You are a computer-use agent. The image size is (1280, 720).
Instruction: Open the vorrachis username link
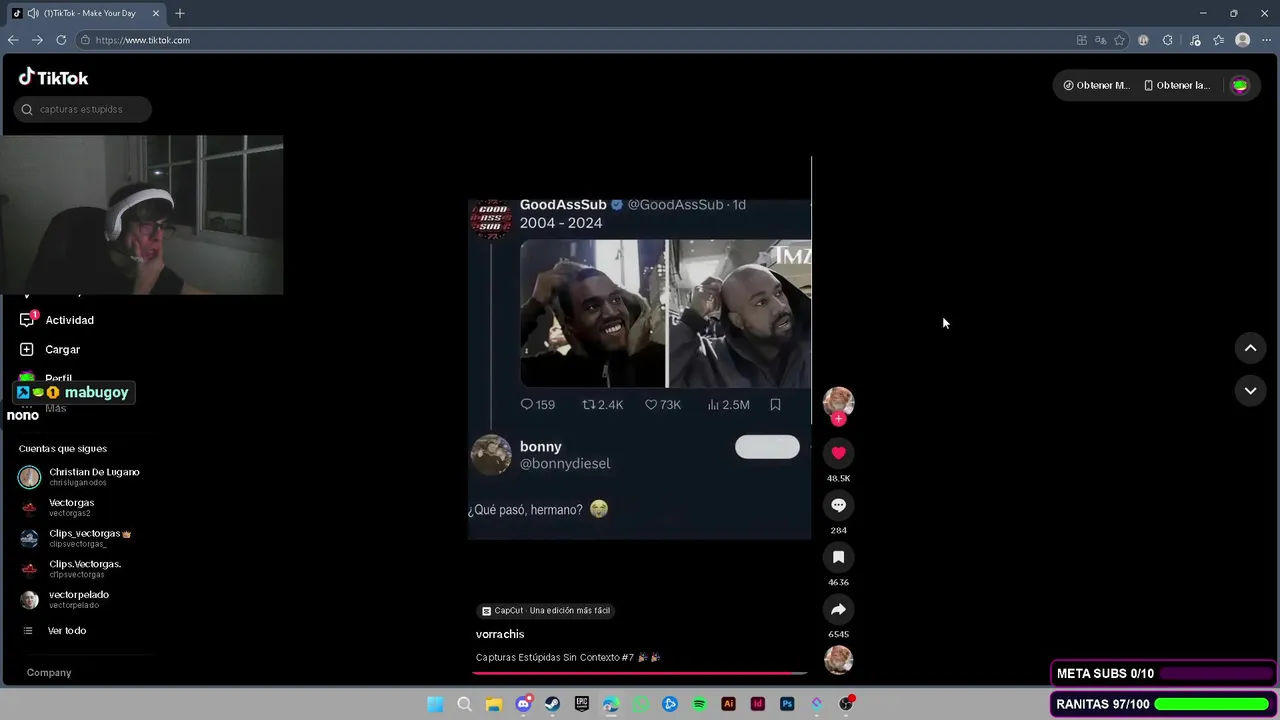coord(500,634)
